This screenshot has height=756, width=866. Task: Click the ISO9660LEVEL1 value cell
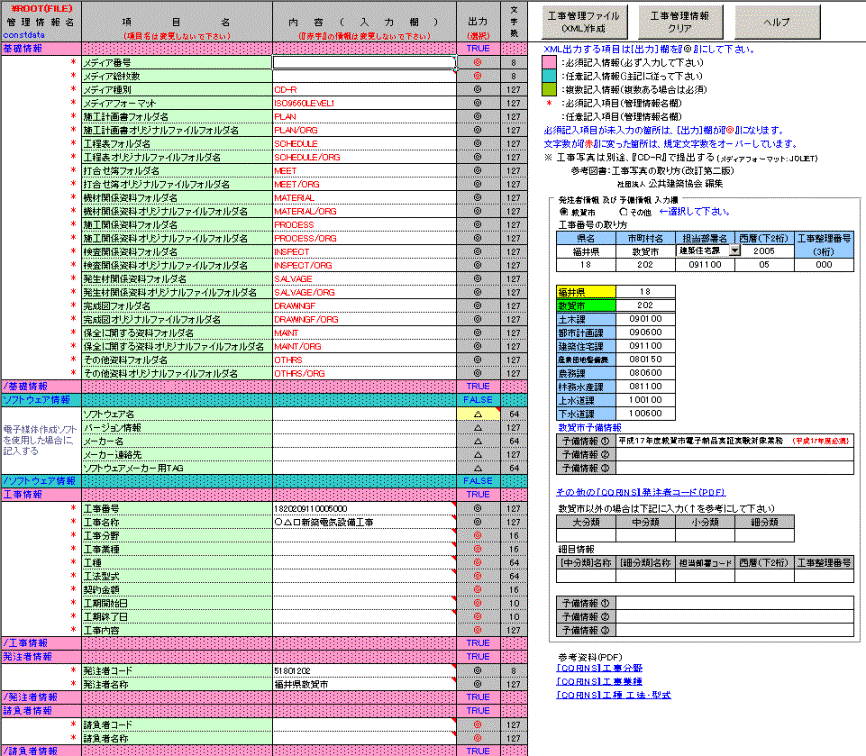[365, 103]
